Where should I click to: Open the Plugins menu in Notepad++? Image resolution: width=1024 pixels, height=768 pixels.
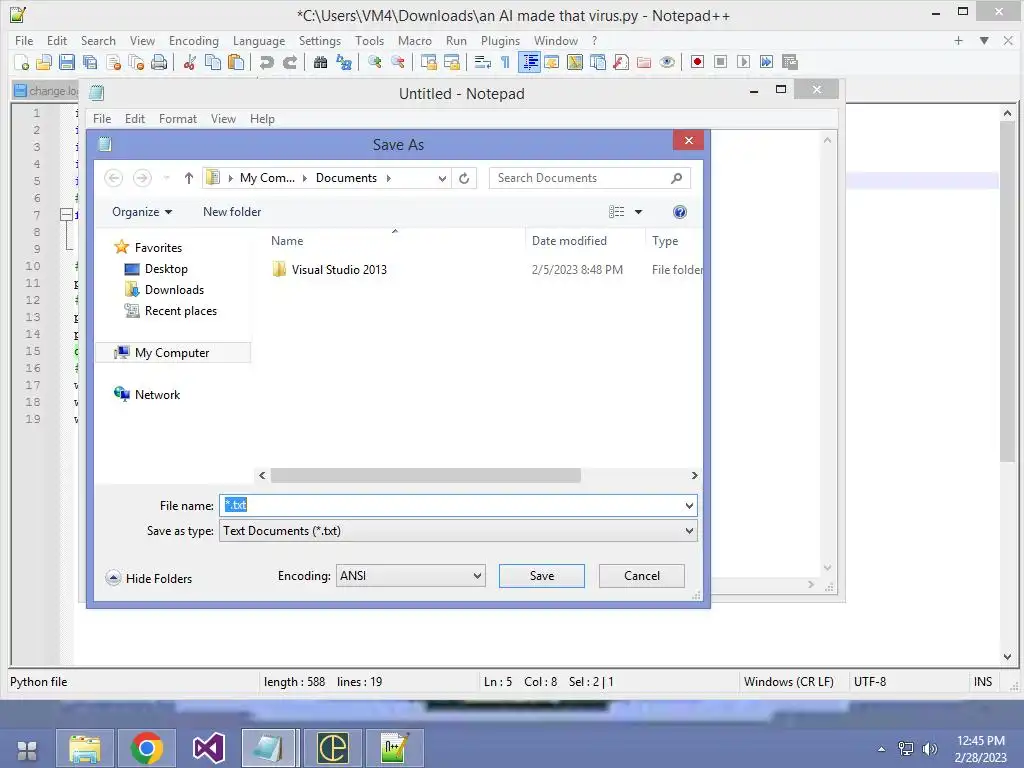click(500, 40)
